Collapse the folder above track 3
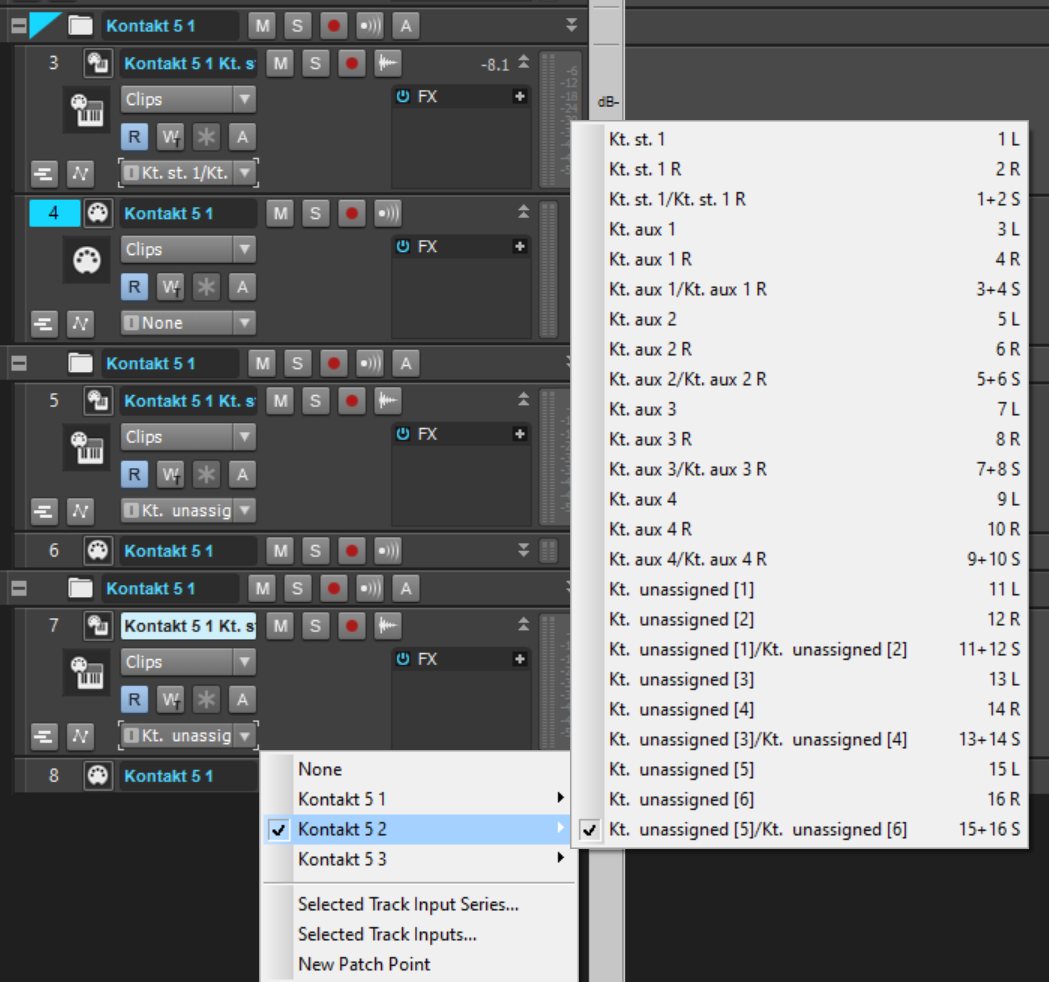 [x=19, y=26]
